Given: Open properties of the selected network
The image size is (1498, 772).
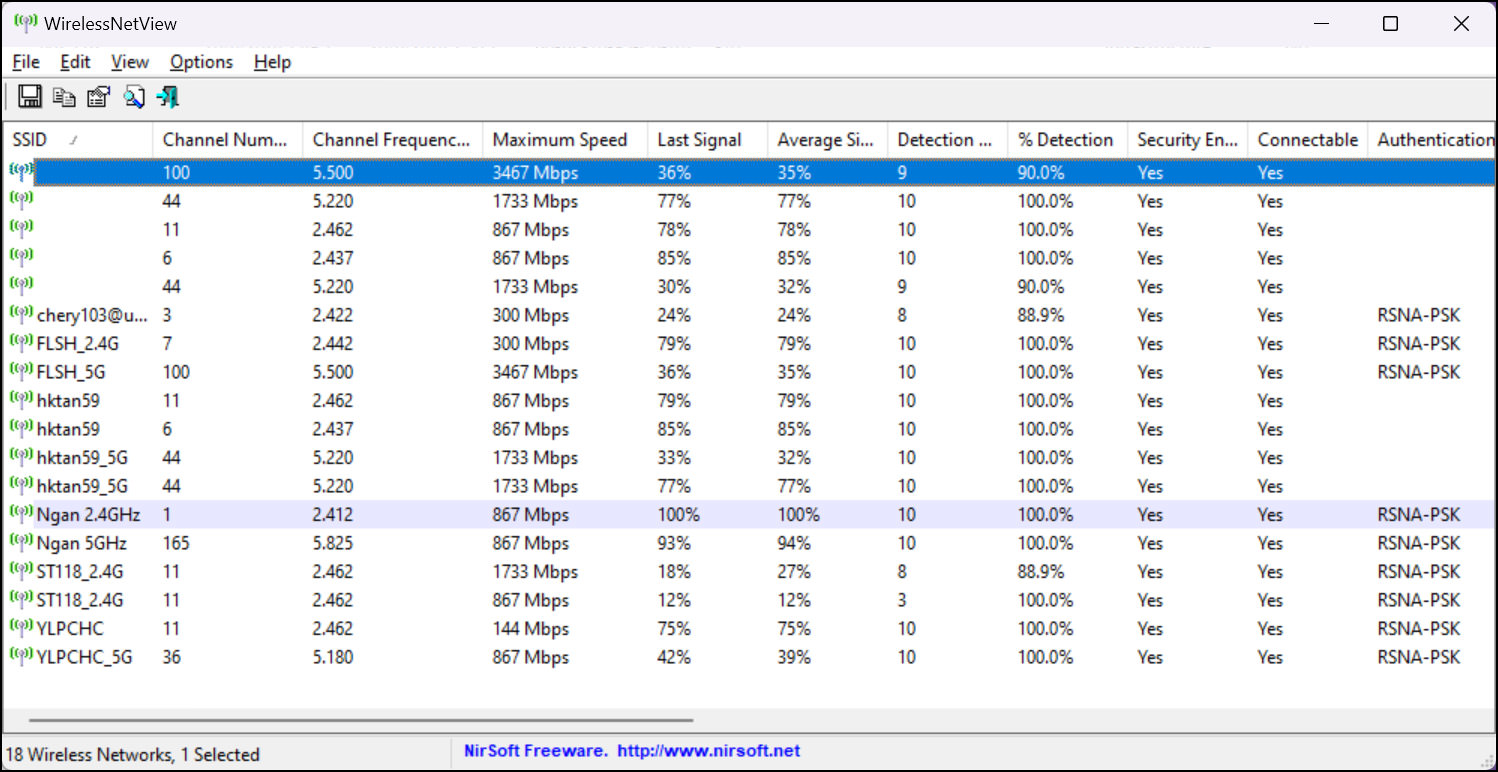Looking at the screenshot, I should [x=97, y=96].
